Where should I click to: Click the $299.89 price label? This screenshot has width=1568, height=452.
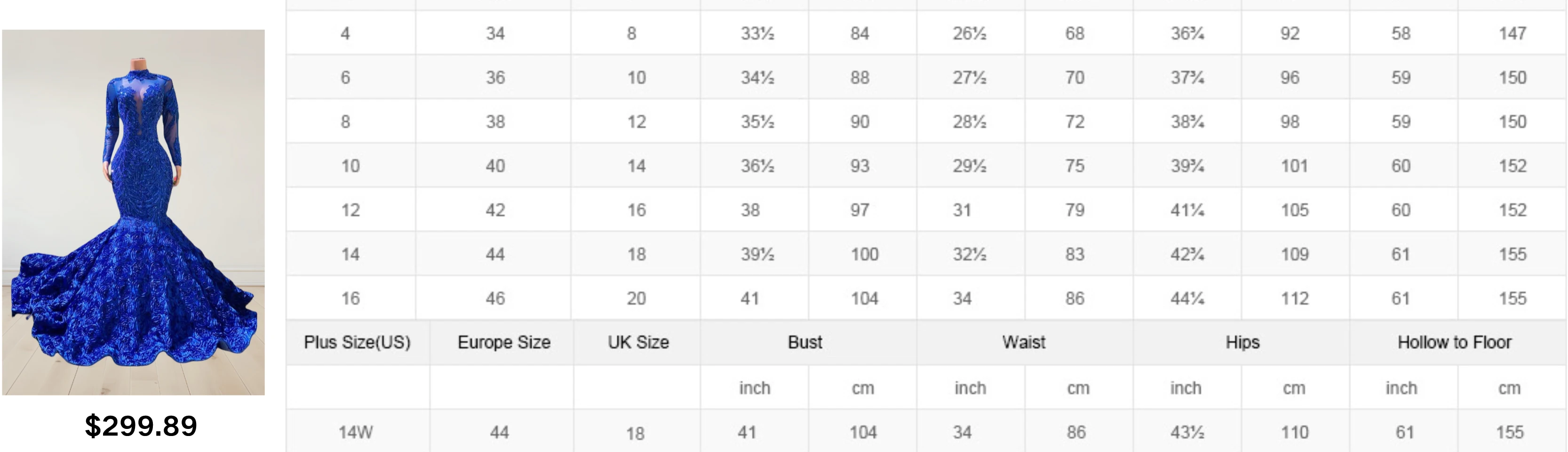(x=141, y=426)
